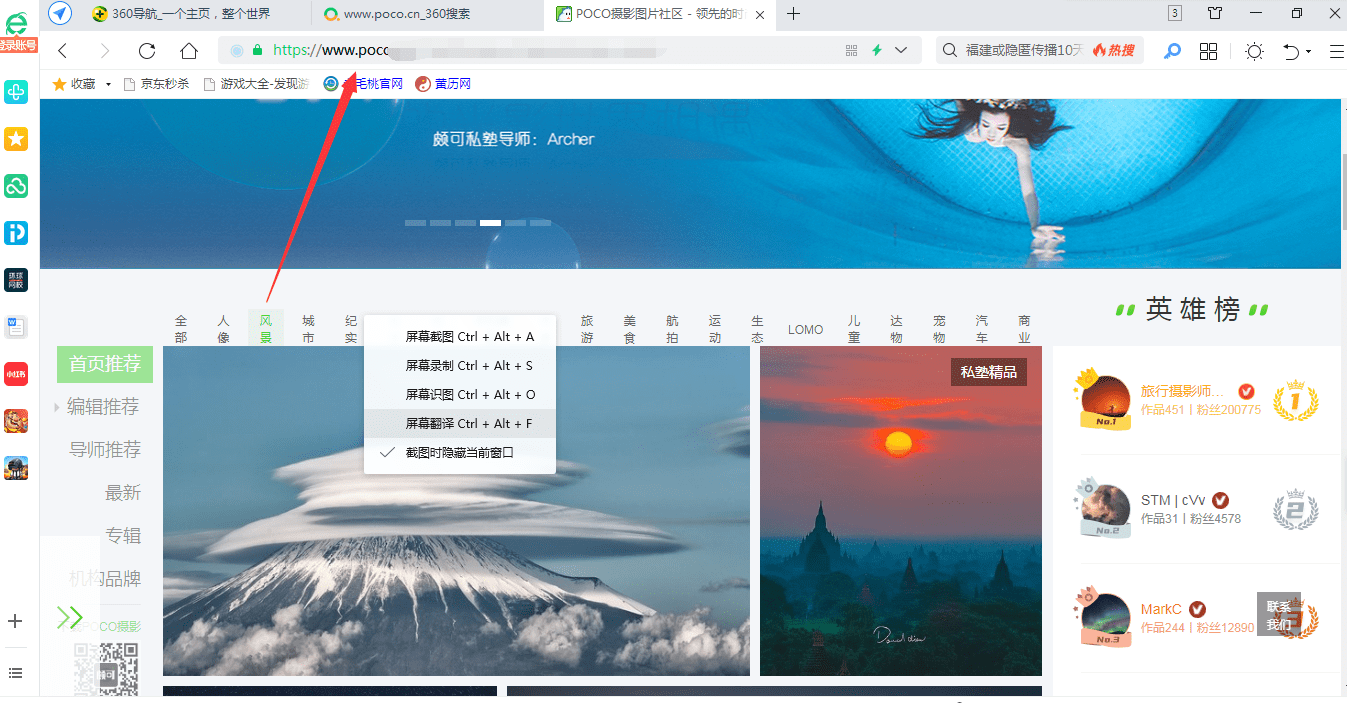Open the 京东秒杀 bookmark
The height and width of the screenshot is (703, 1347).
pos(156,84)
